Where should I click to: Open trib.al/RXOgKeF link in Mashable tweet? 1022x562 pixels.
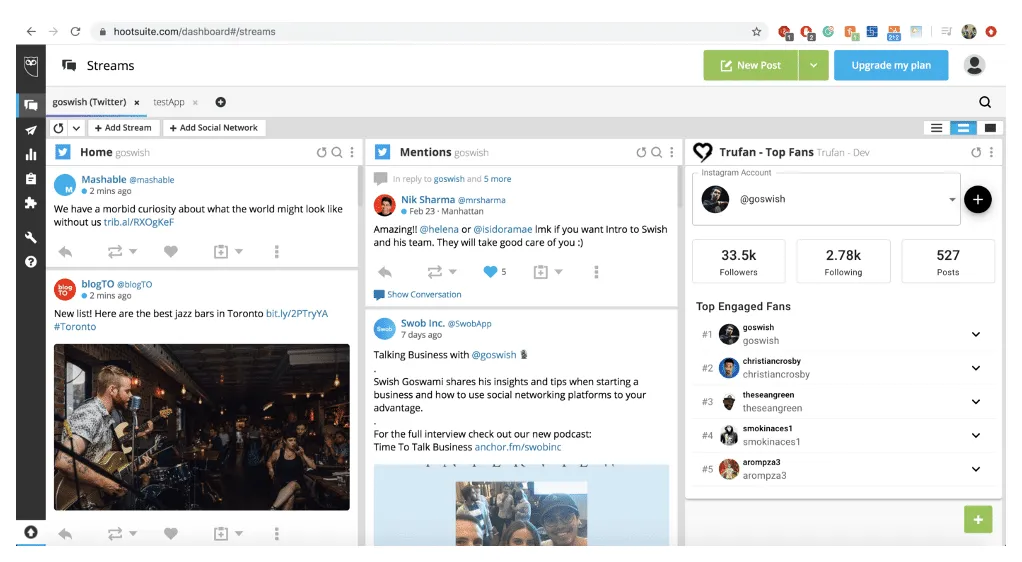point(139,222)
